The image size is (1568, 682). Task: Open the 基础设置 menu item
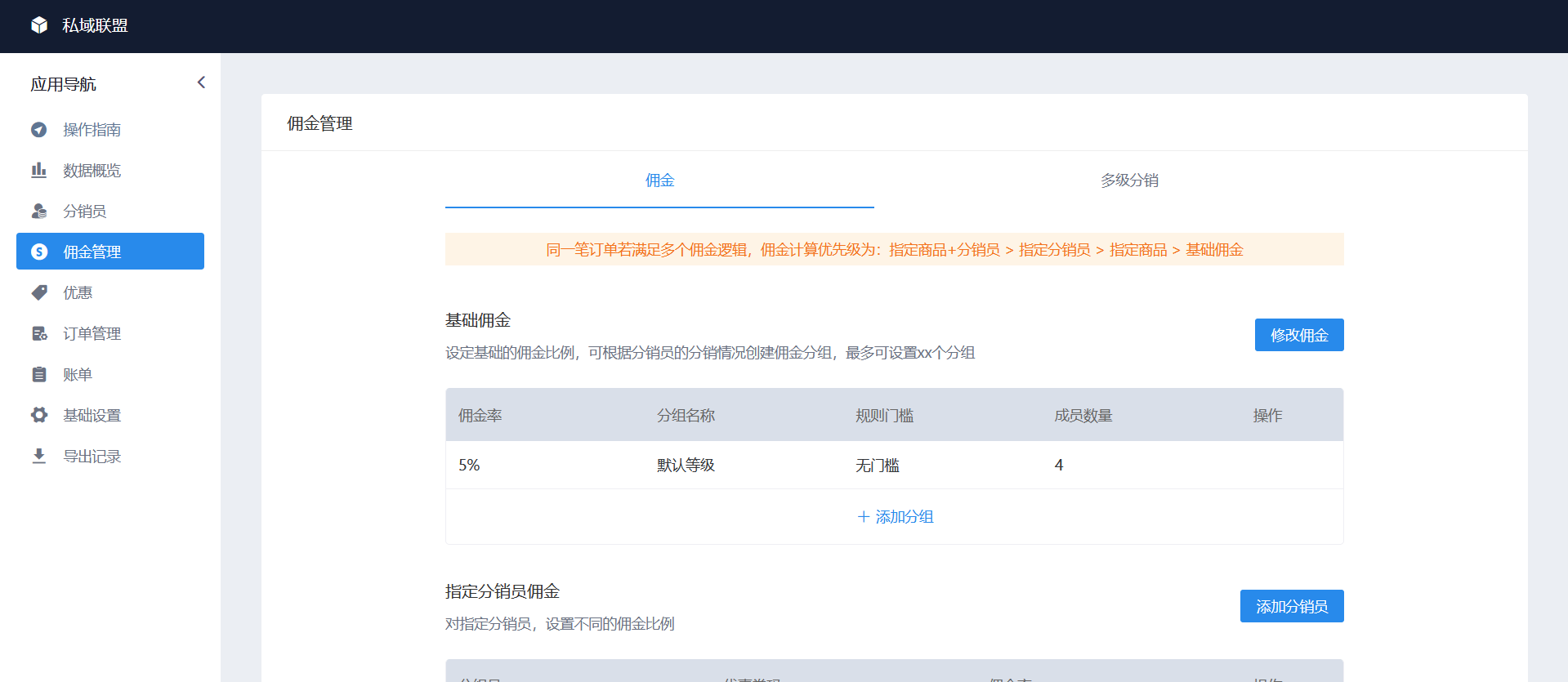coord(110,415)
